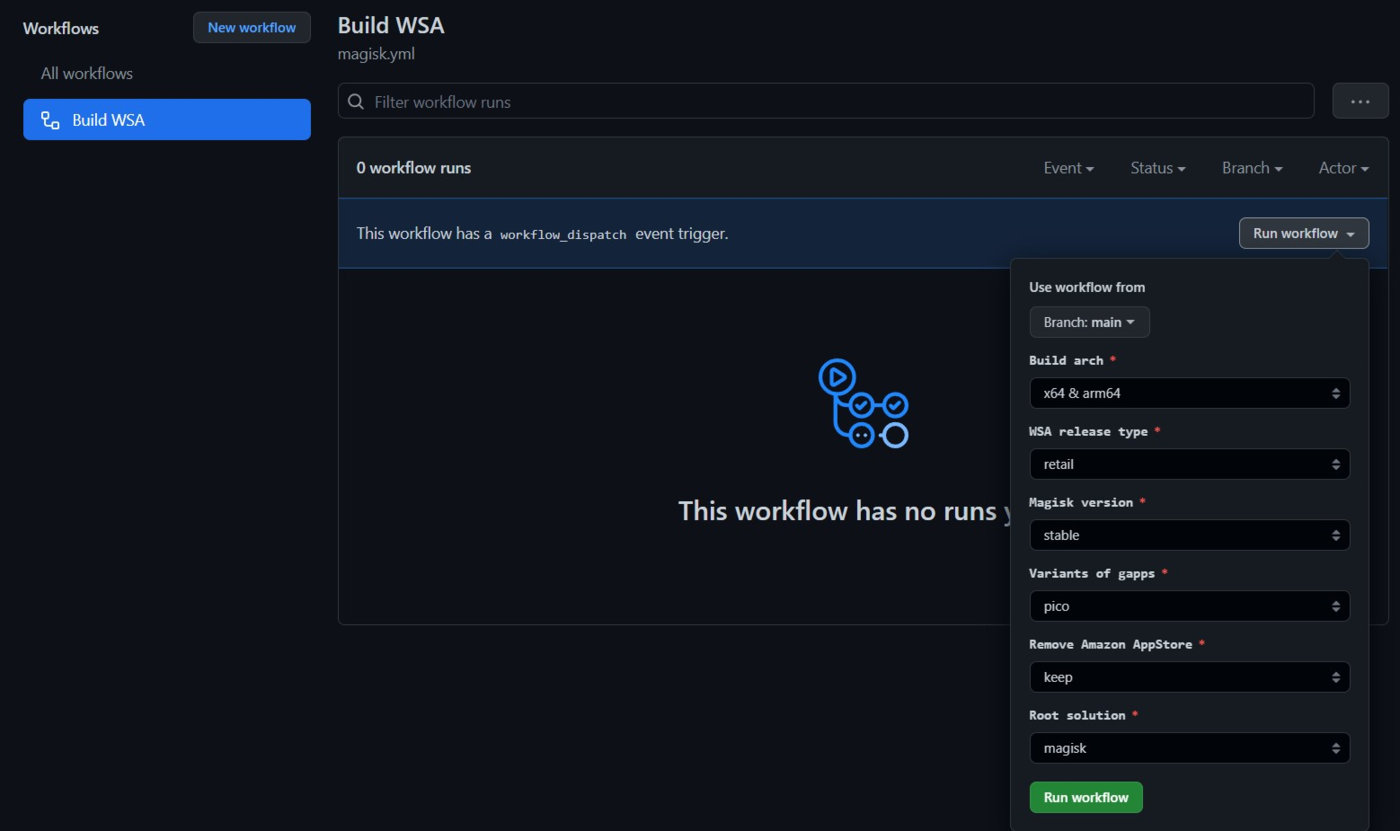Image resolution: width=1400 pixels, height=831 pixels.
Task: Open the Remove Amazon AppStore dropdown
Action: pyautogui.click(x=1190, y=677)
